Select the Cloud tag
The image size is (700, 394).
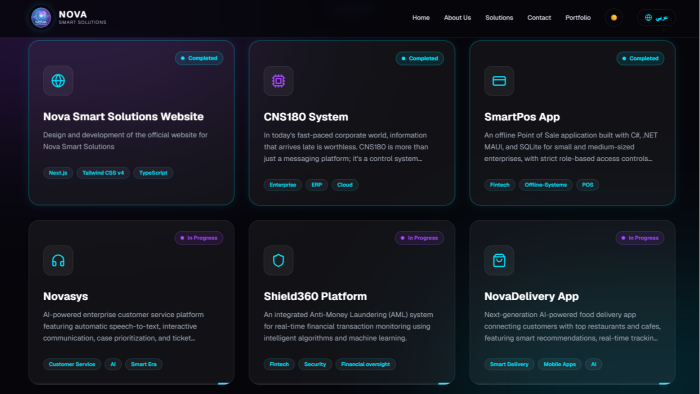345,185
